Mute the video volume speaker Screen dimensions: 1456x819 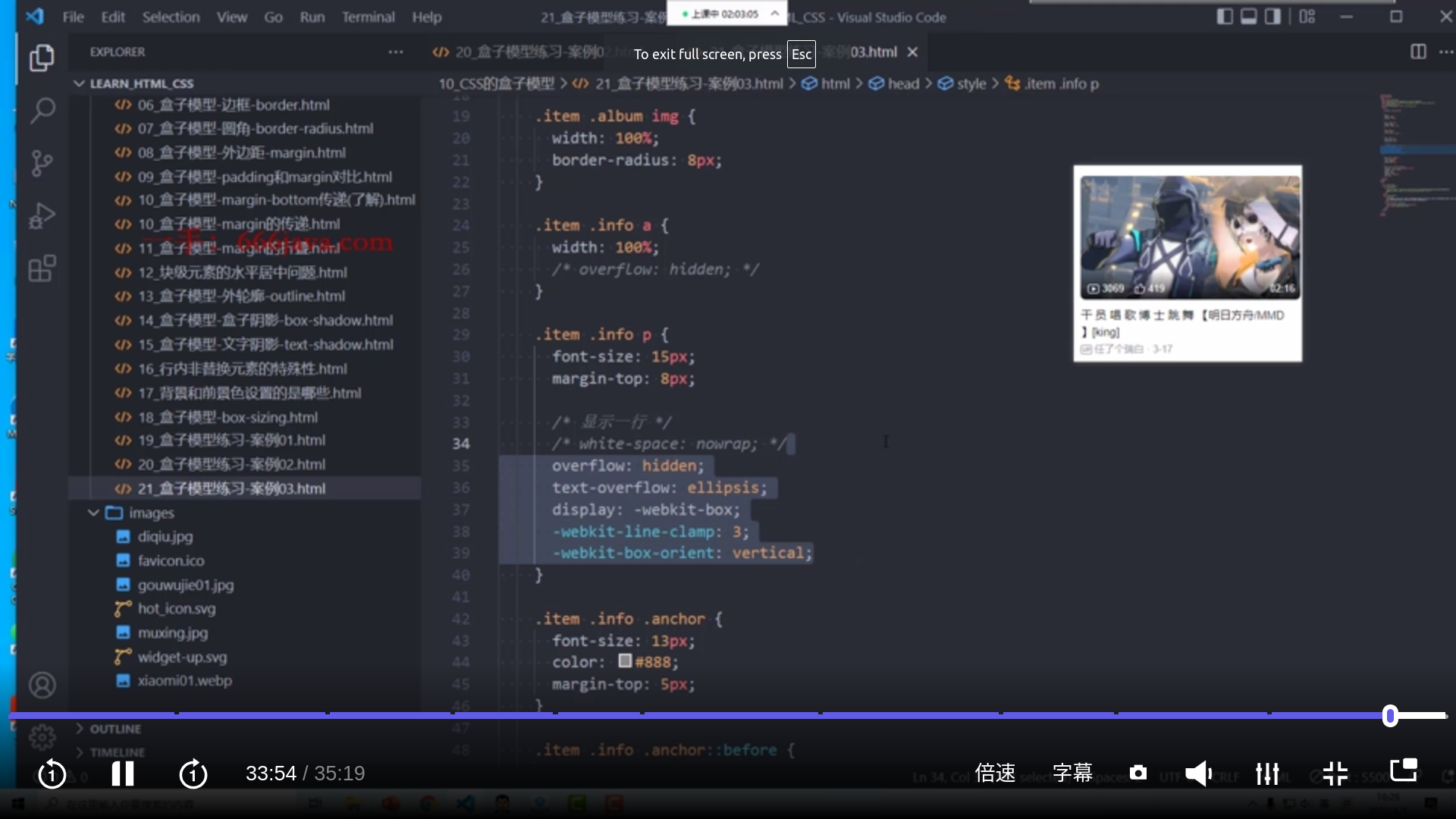tap(1198, 773)
